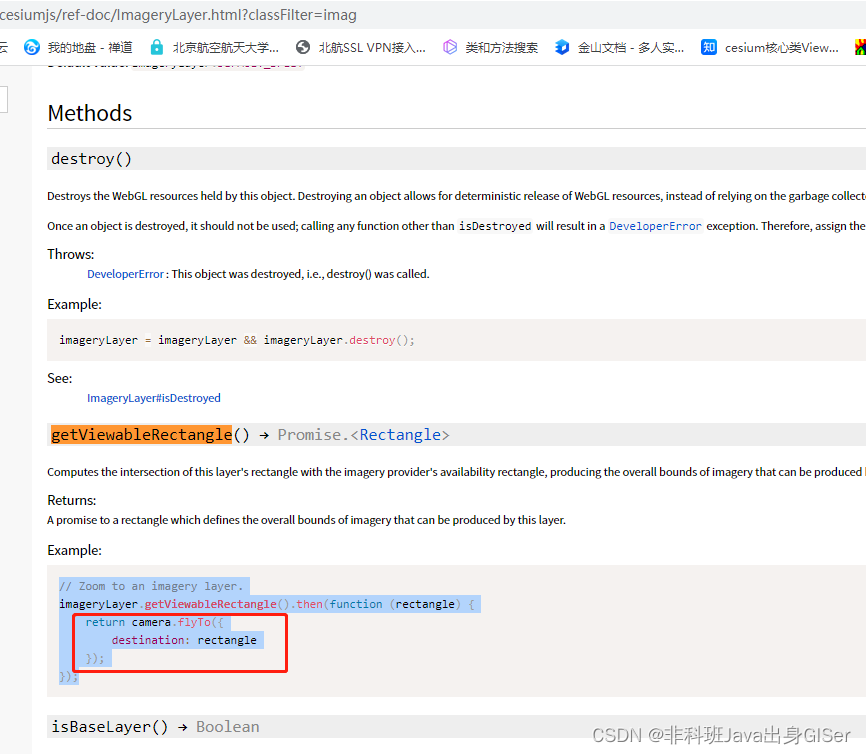Click the globe icon on 北航SSL VPN bookmark
Viewport: 866px width, 754px height.
302,46
